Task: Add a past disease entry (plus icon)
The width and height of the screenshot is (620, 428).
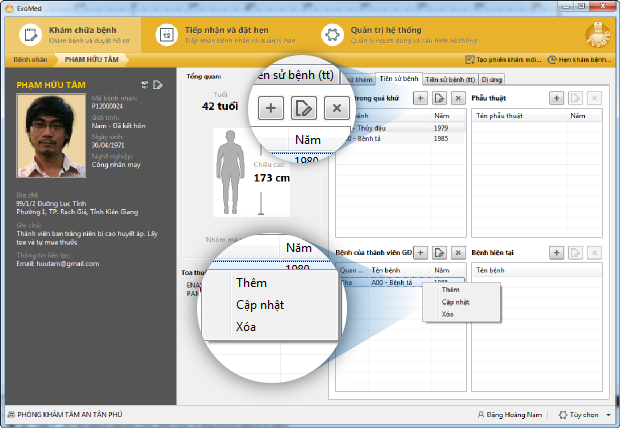Action: pos(420,98)
